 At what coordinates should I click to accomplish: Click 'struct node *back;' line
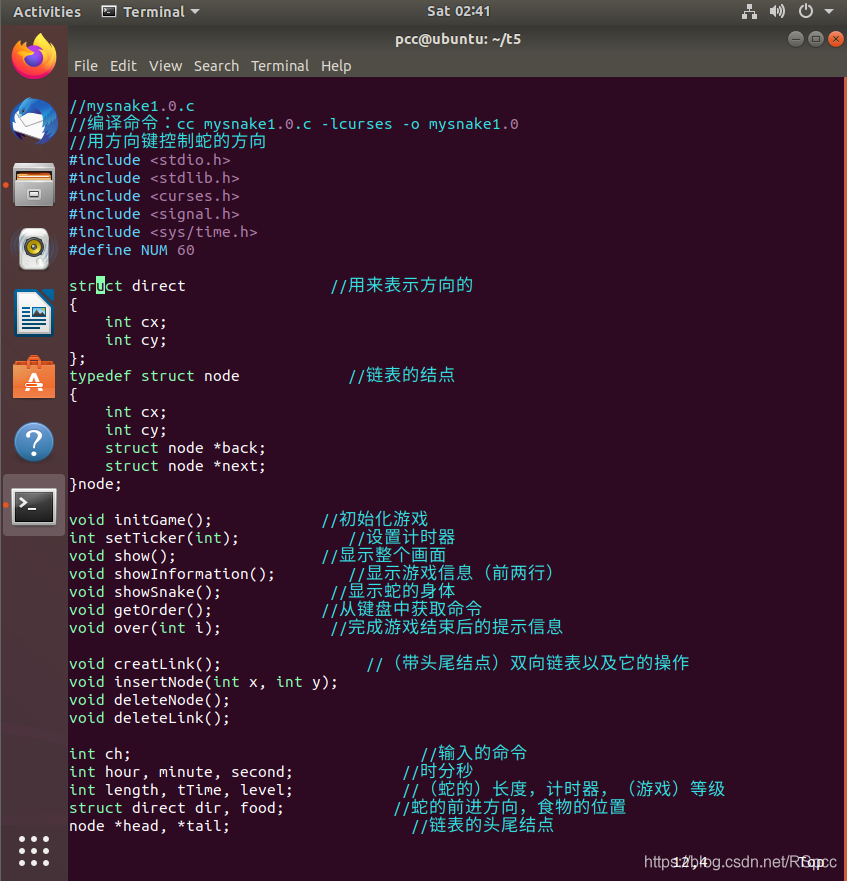185,448
